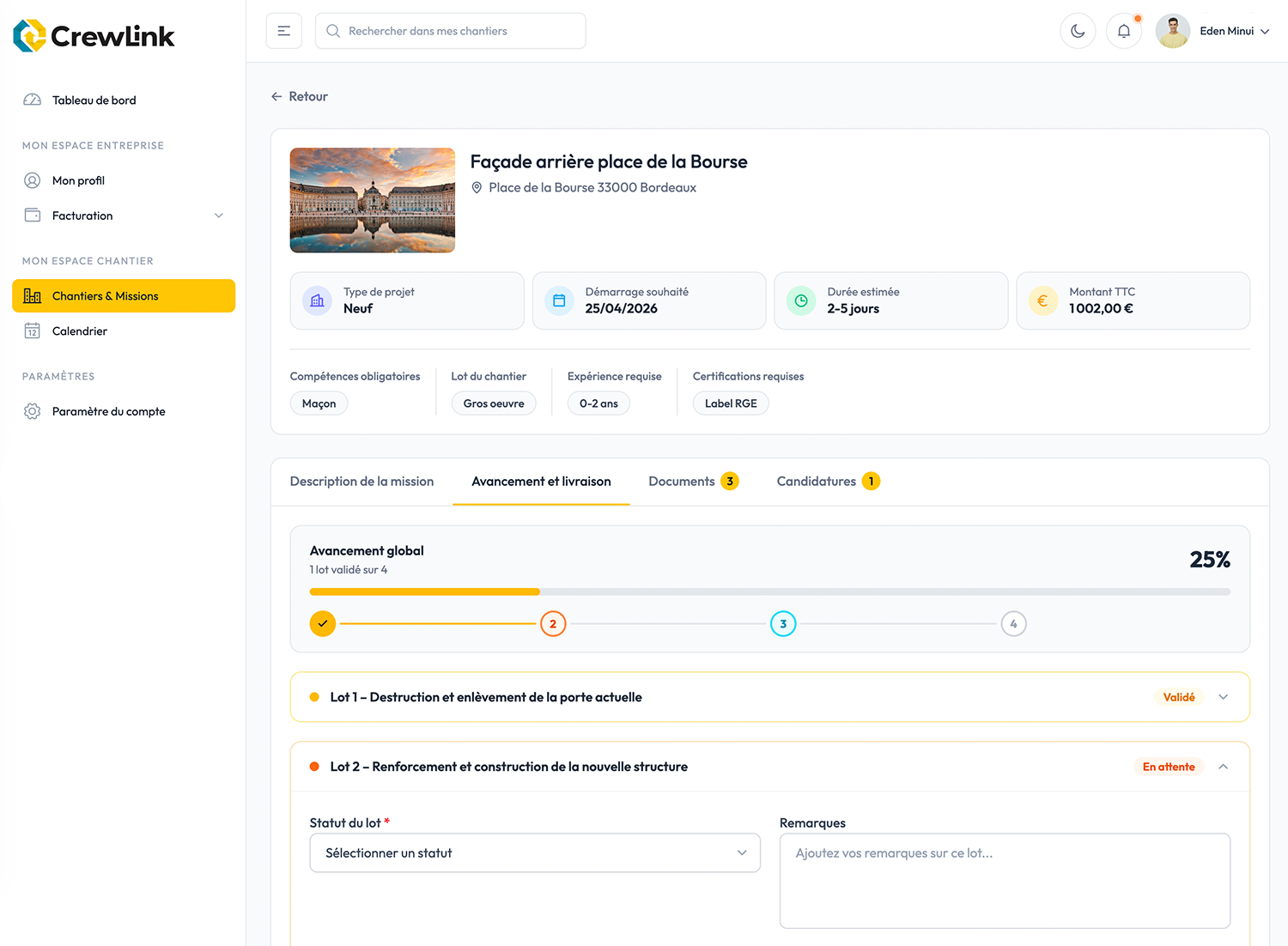Click the Tableau de bord gauge icon
This screenshot has width=1288, height=946.
33,100
